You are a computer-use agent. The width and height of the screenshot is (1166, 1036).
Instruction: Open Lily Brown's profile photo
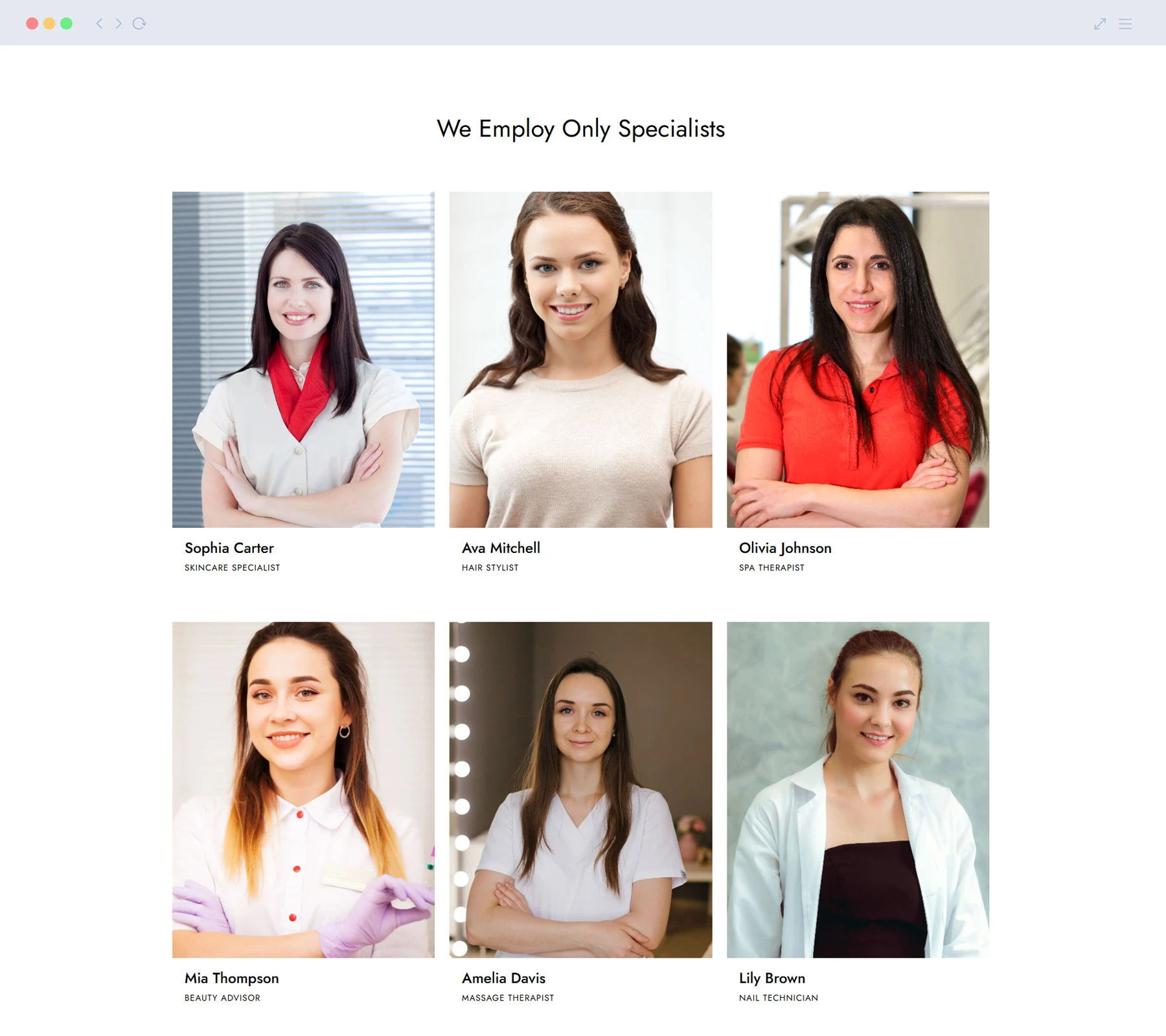coord(858,790)
